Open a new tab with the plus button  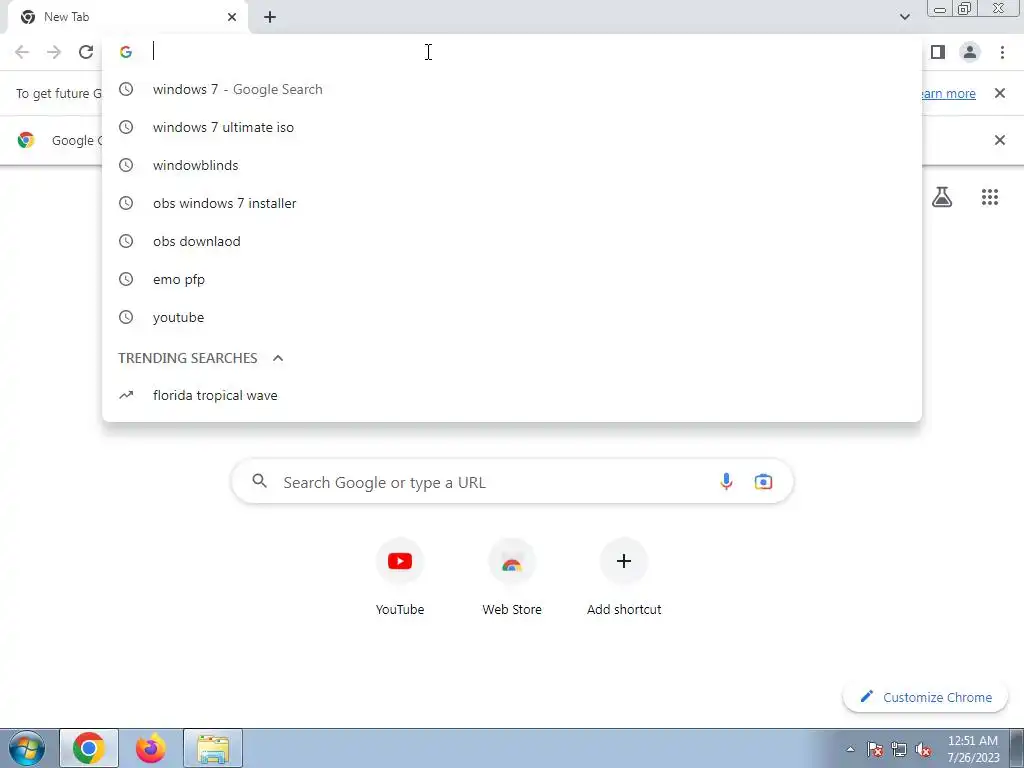[x=270, y=17]
